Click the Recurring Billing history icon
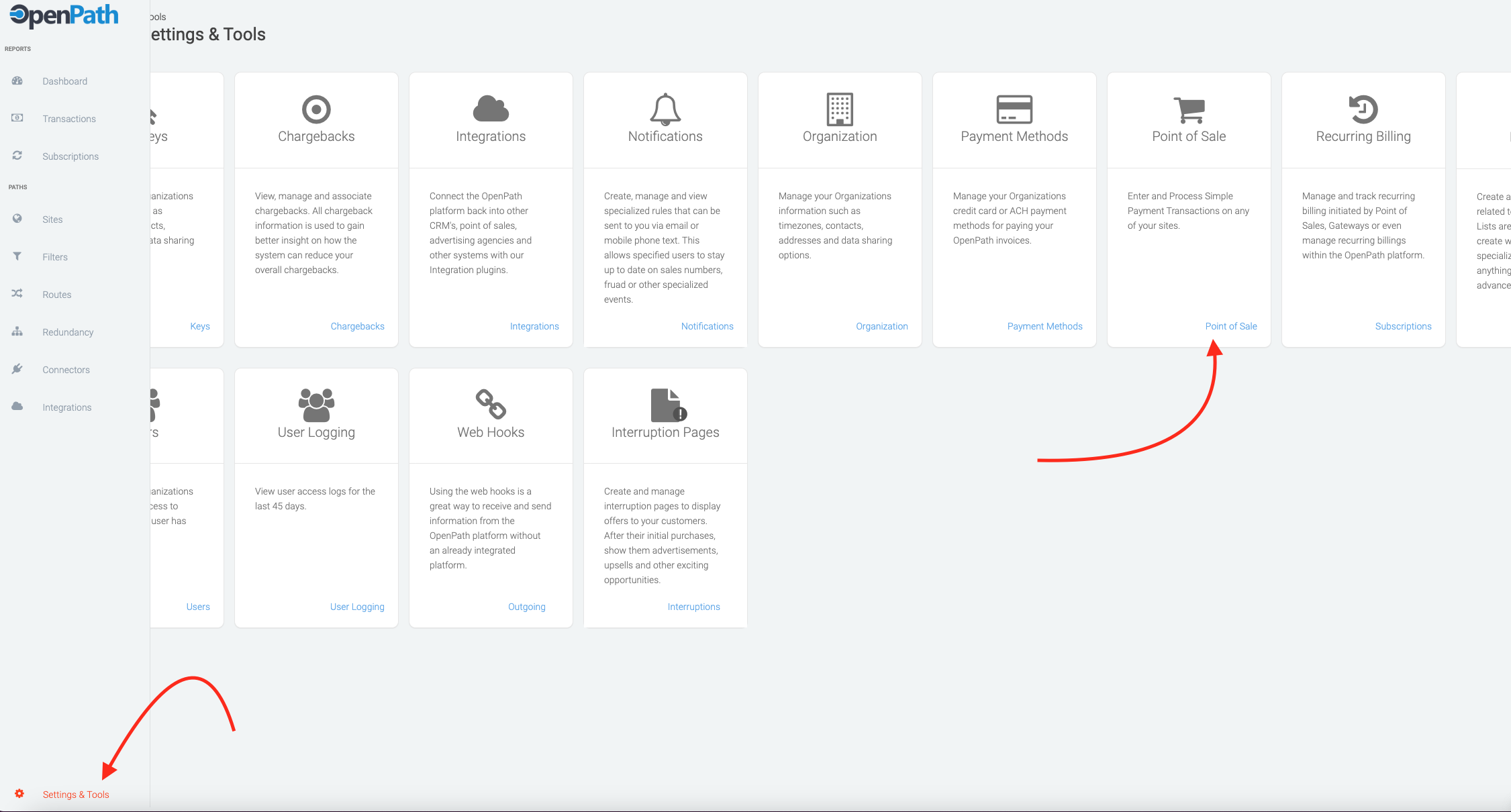Viewport: 1511px width, 812px height. [1363, 109]
